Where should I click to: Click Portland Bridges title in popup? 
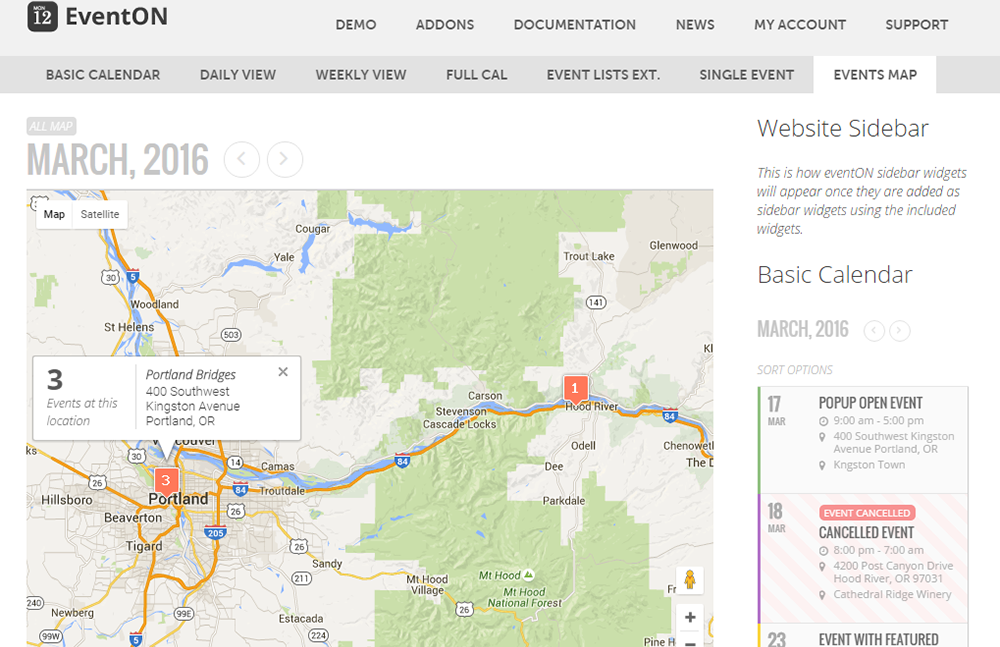point(191,375)
